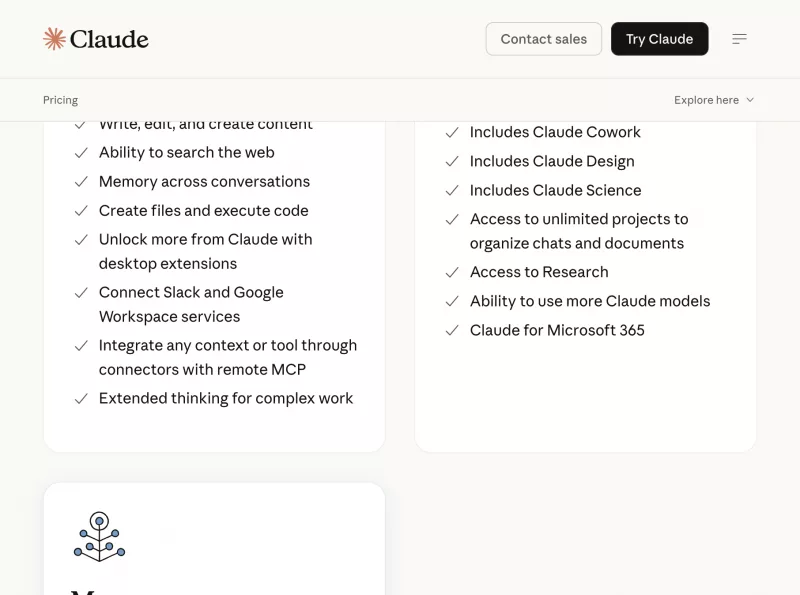This screenshot has width=800, height=595.
Task: Click the text 'Create files and execute code'
Action: tap(204, 211)
